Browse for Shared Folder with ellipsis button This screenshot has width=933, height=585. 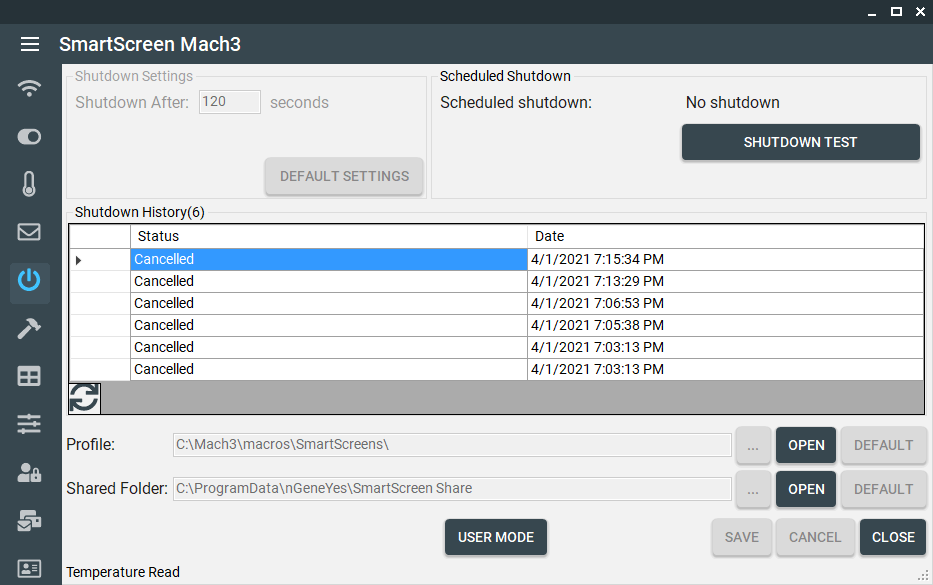[753, 489]
